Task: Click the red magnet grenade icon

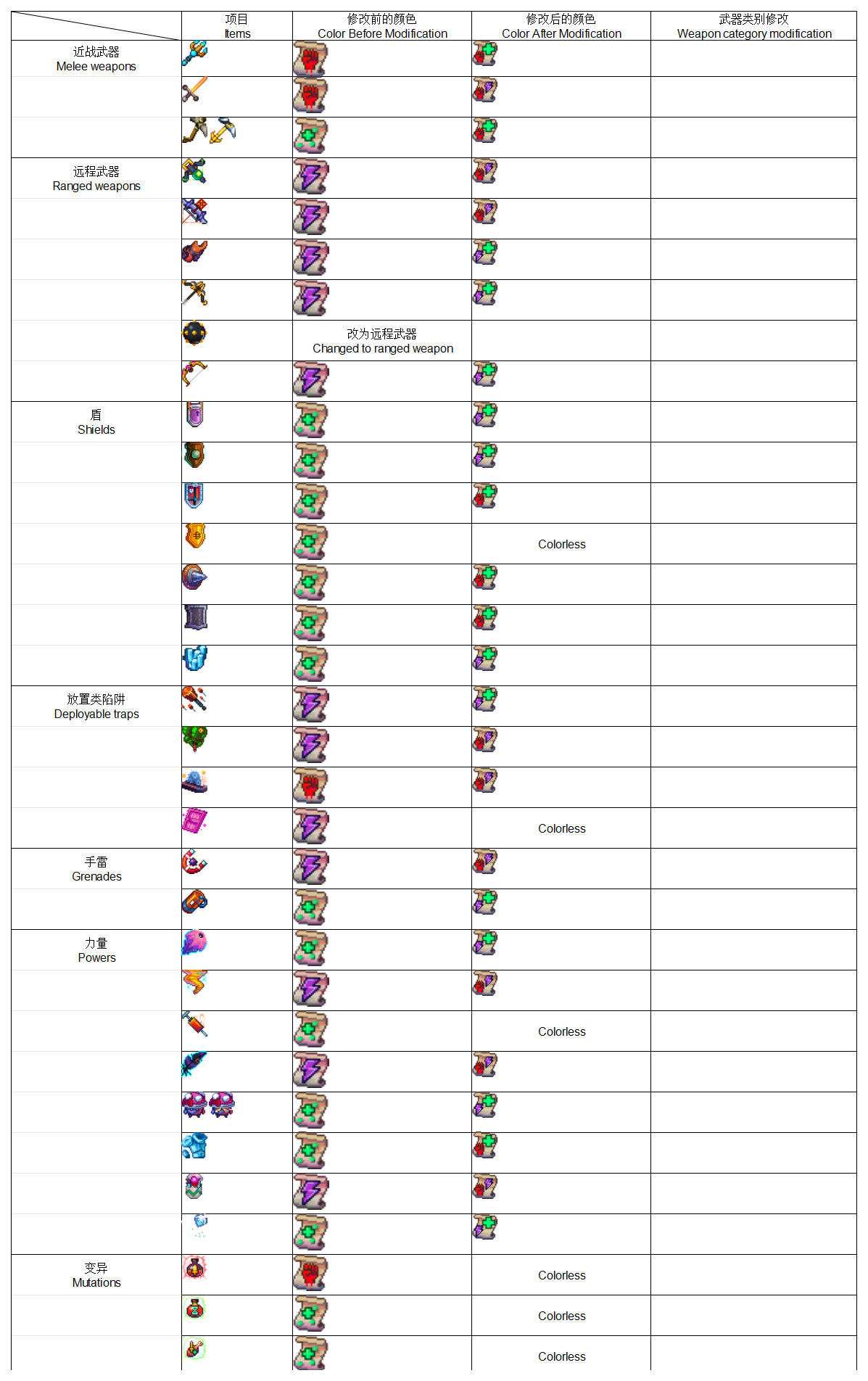Action: click(x=194, y=862)
